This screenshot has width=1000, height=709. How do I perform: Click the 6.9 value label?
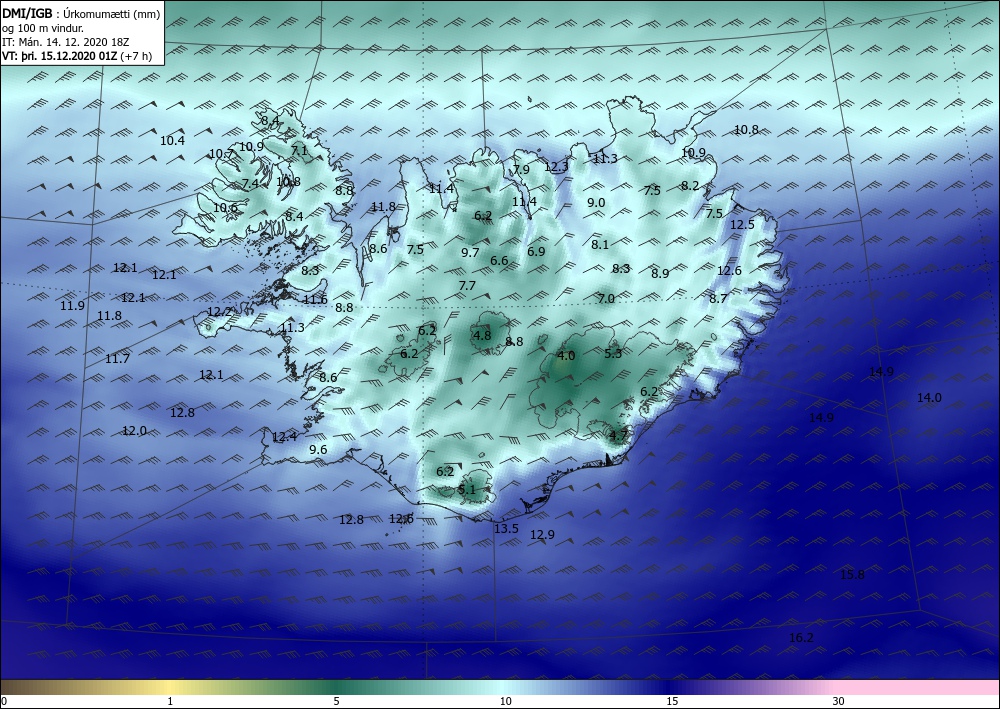[536, 252]
